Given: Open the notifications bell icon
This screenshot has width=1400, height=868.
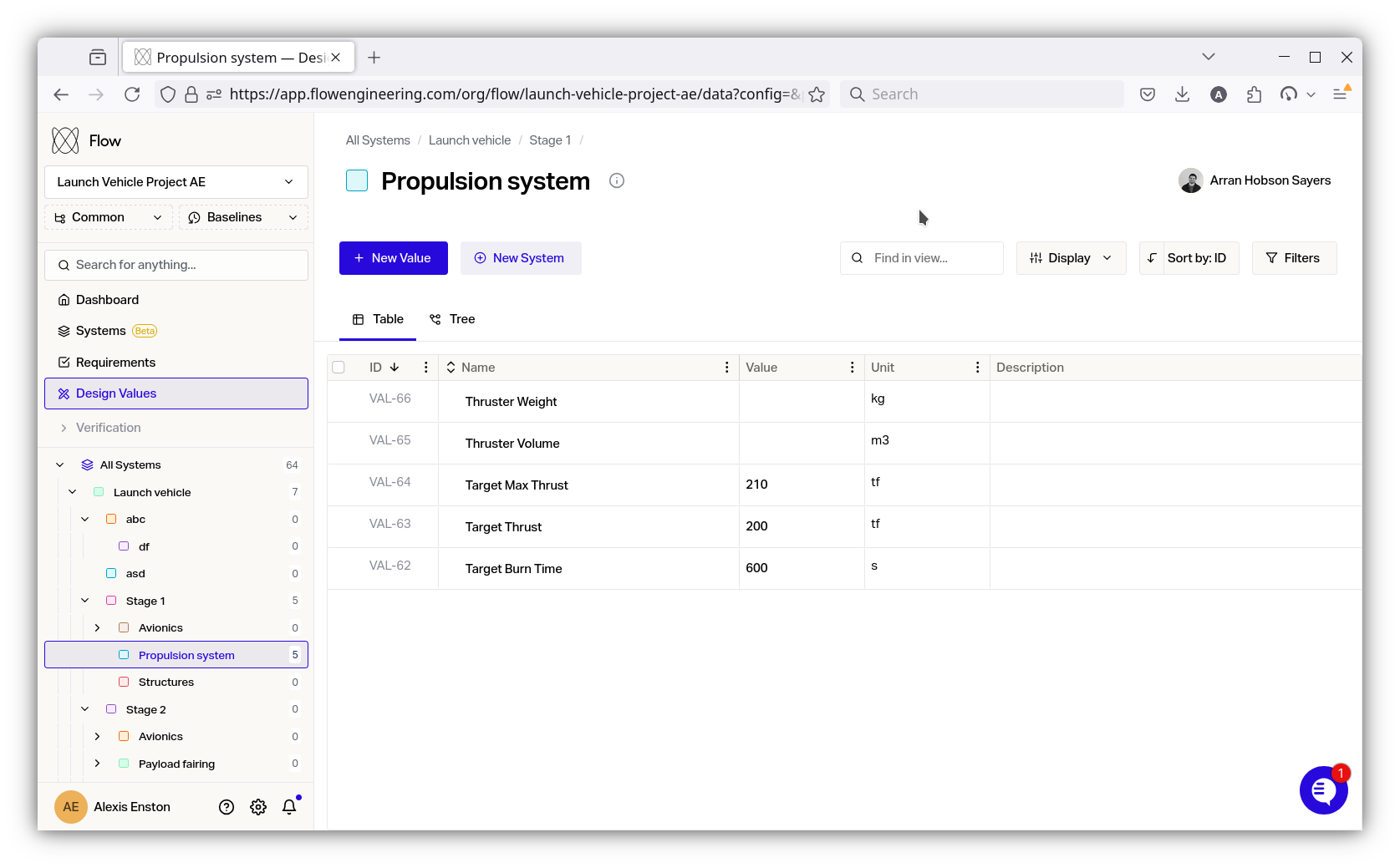Looking at the screenshot, I should pyautogui.click(x=289, y=807).
